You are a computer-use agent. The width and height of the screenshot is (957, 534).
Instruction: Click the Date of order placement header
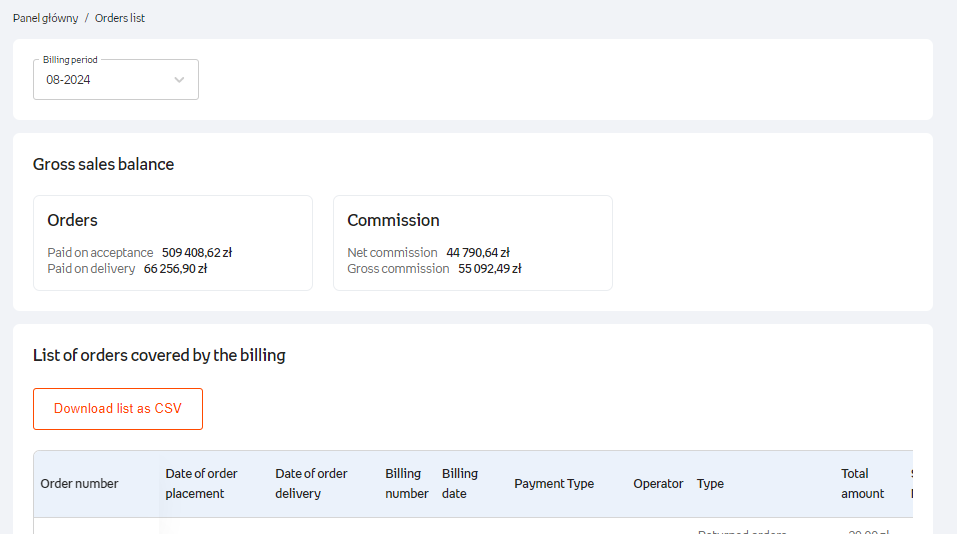(x=201, y=484)
